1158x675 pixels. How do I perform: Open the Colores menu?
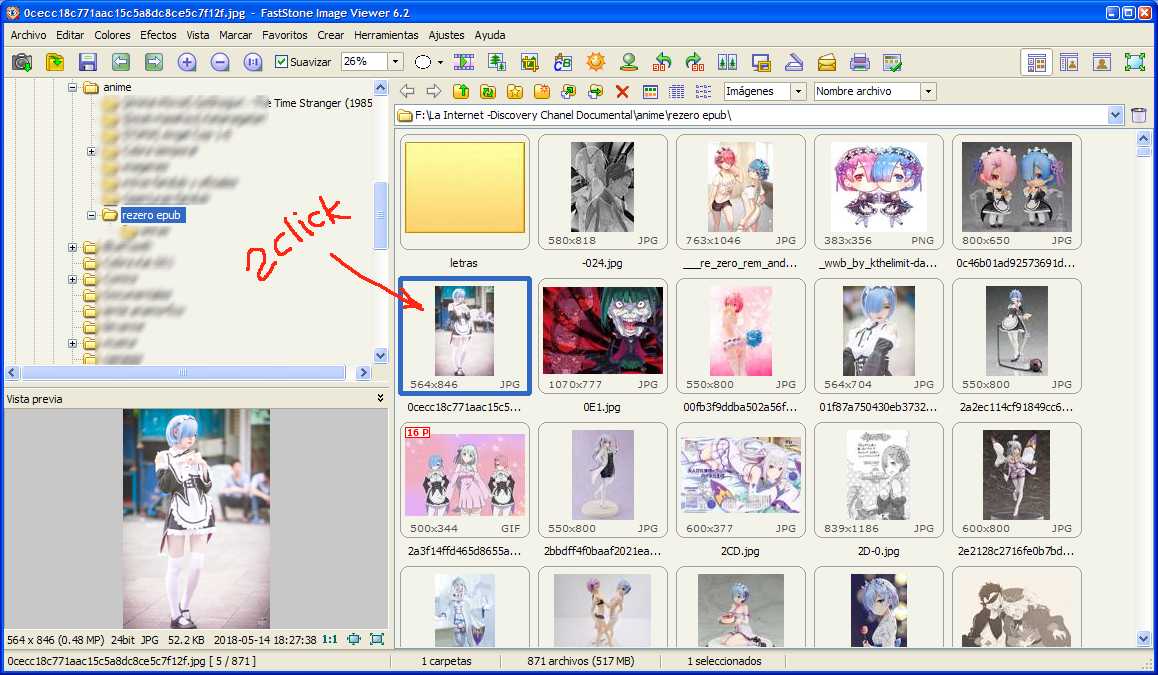pyautogui.click(x=112, y=35)
